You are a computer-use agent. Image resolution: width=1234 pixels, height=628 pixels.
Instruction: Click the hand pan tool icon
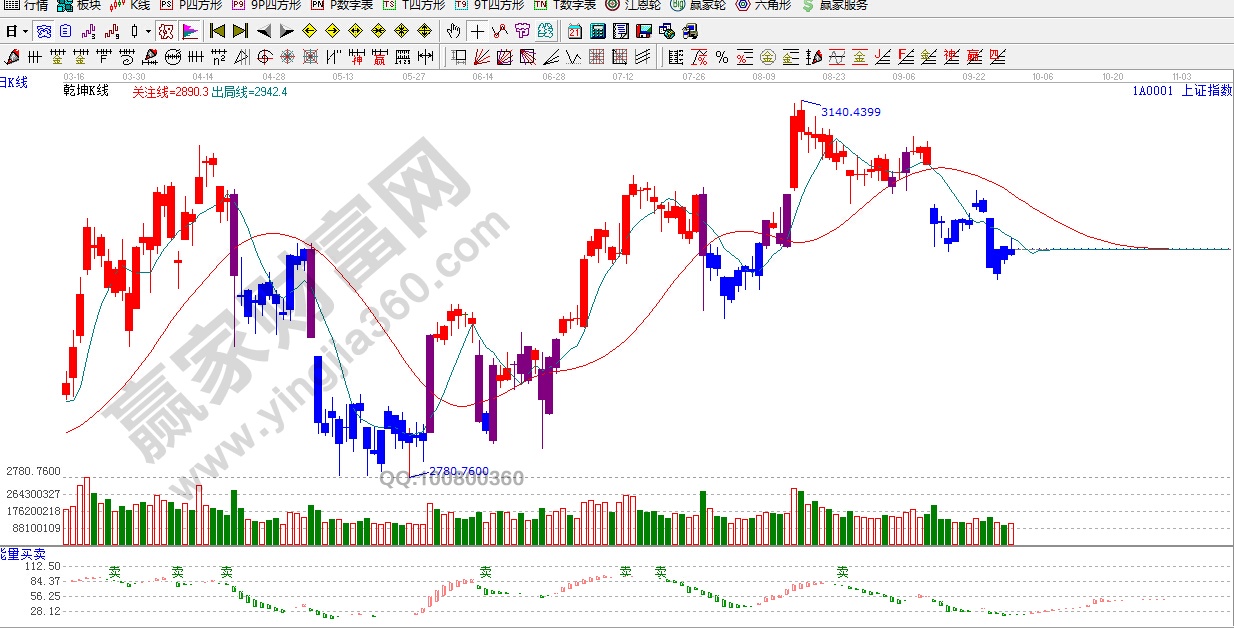[x=454, y=31]
